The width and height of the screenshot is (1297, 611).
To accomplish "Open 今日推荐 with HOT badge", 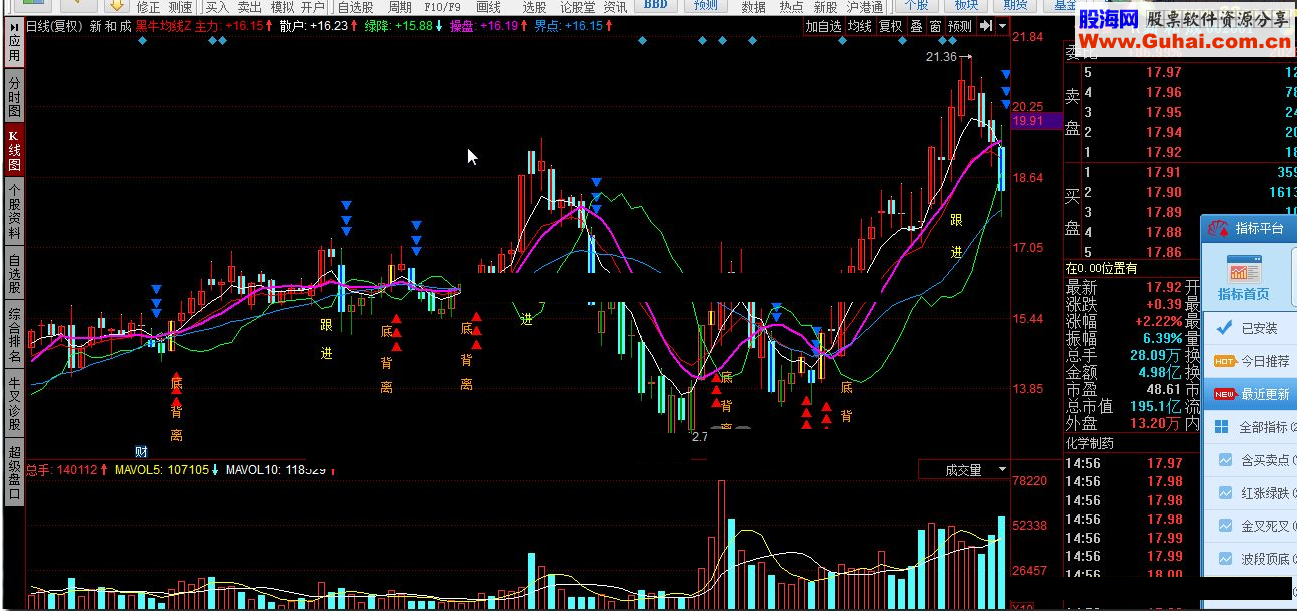I will 1250,361.
